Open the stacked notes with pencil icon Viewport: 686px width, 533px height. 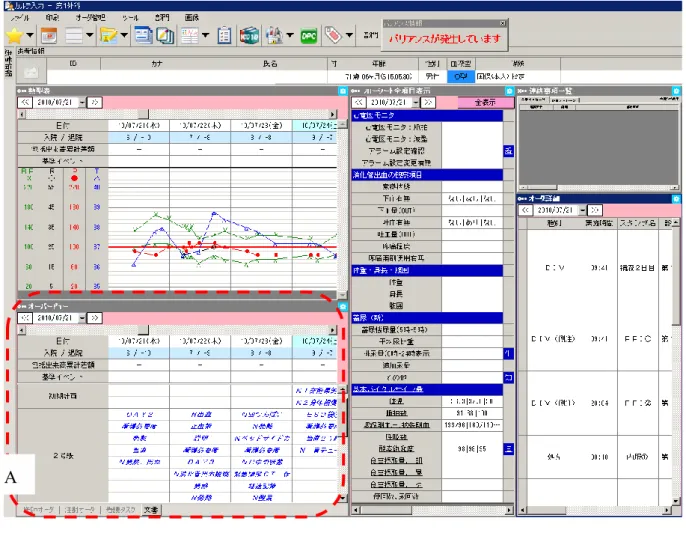165,35
